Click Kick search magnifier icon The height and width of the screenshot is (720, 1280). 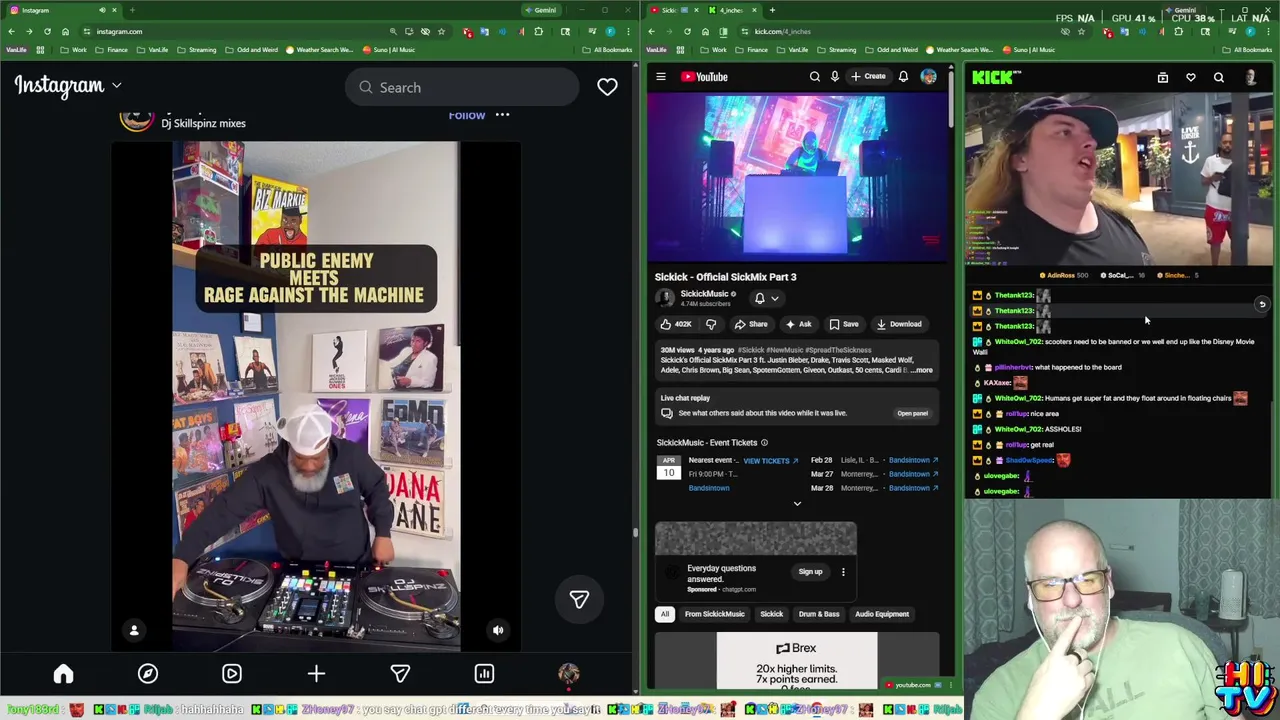pyautogui.click(x=1219, y=77)
